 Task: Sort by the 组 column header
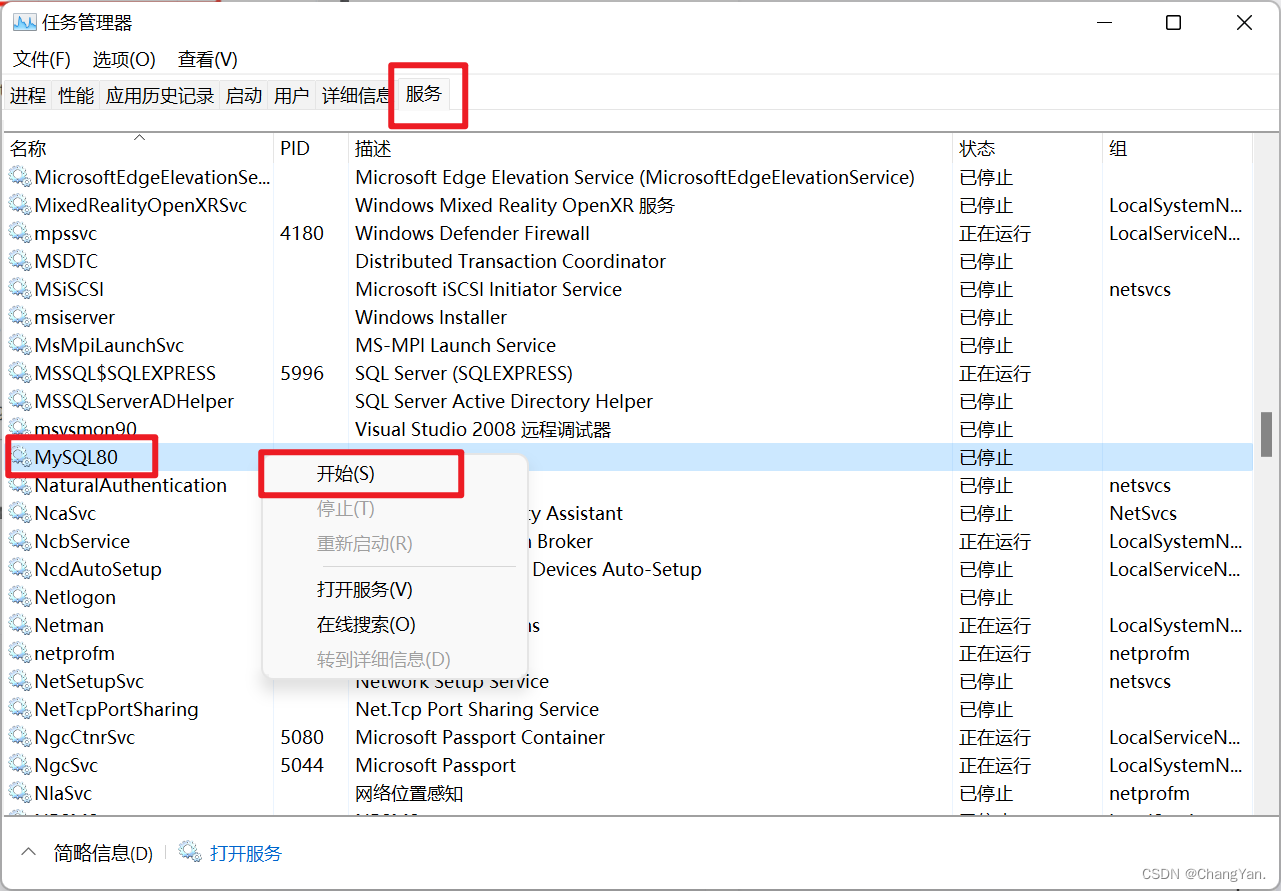[1177, 148]
